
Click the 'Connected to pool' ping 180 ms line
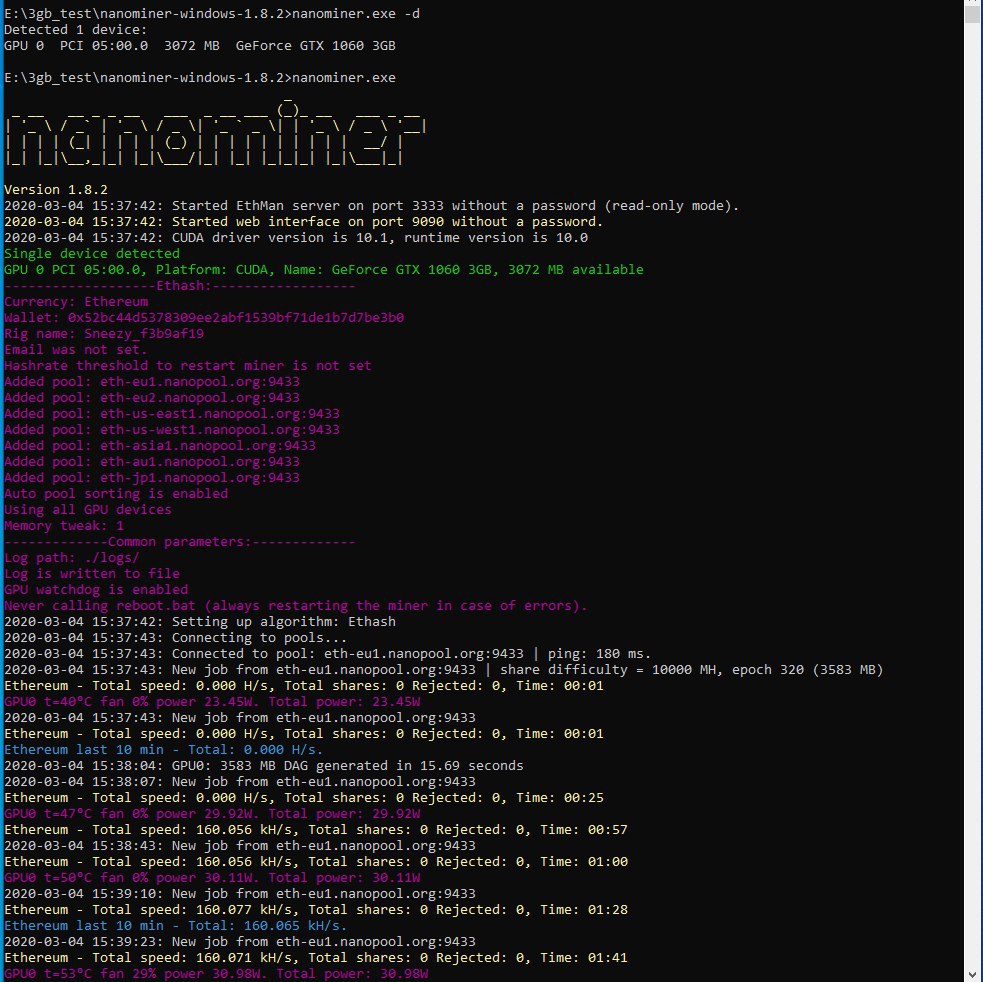(328, 653)
